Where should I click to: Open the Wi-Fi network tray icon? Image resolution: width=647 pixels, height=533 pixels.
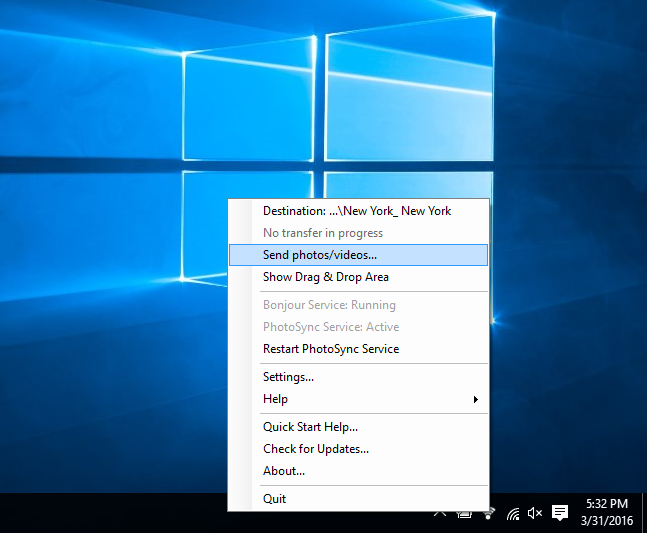(x=513, y=514)
